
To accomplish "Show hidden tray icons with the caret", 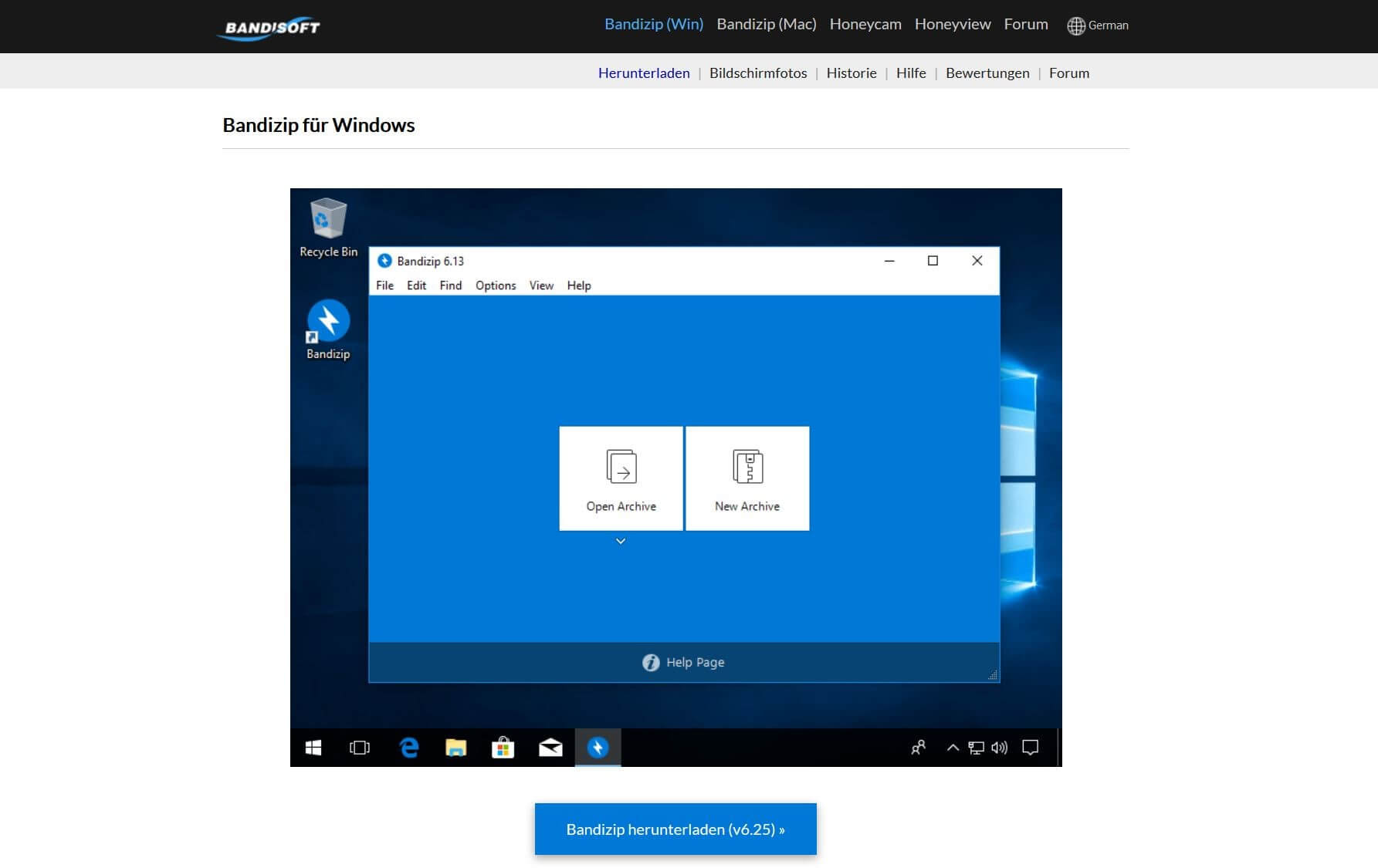I will click(x=953, y=748).
